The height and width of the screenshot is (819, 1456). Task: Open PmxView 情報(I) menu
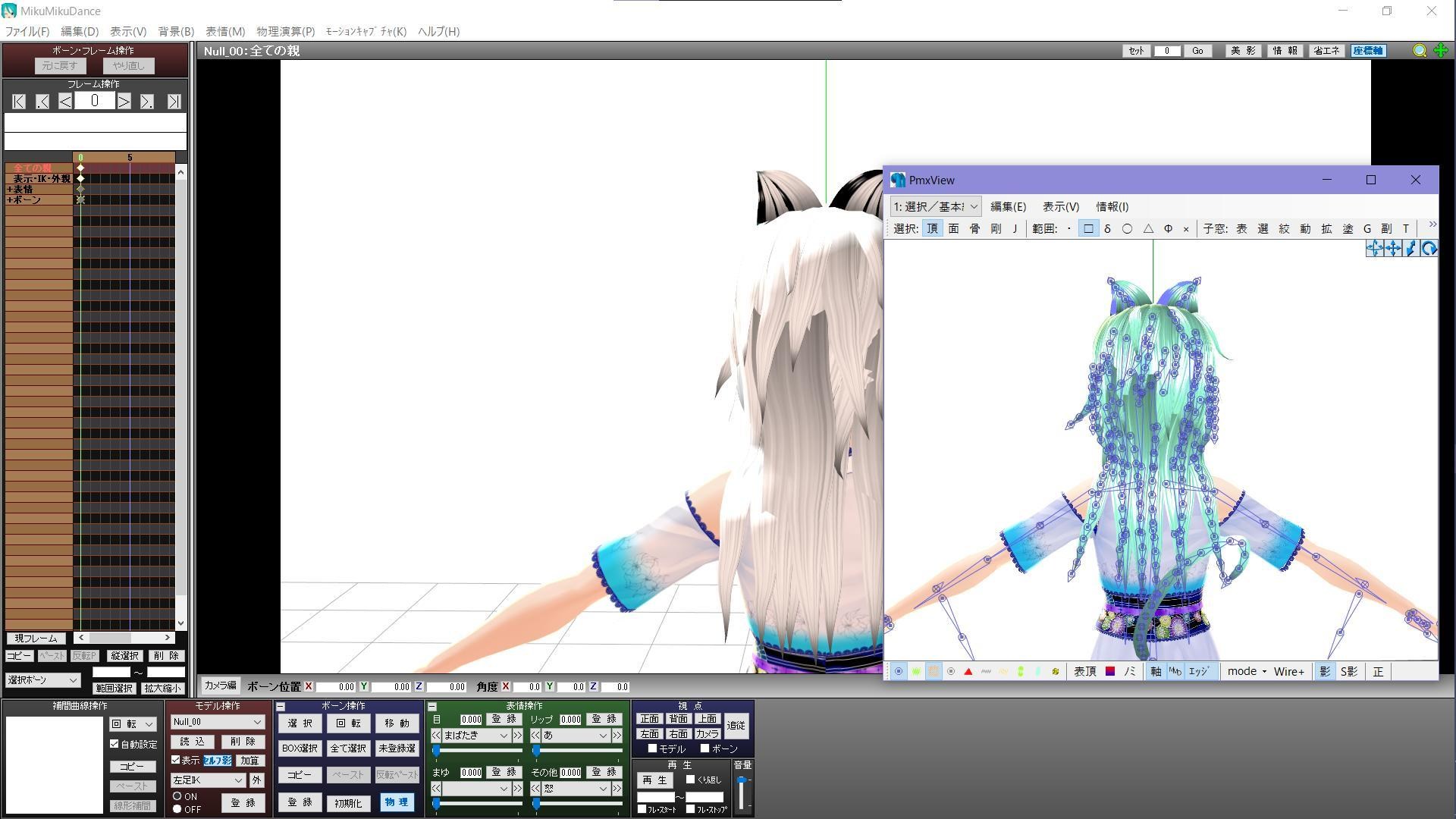(1112, 206)
